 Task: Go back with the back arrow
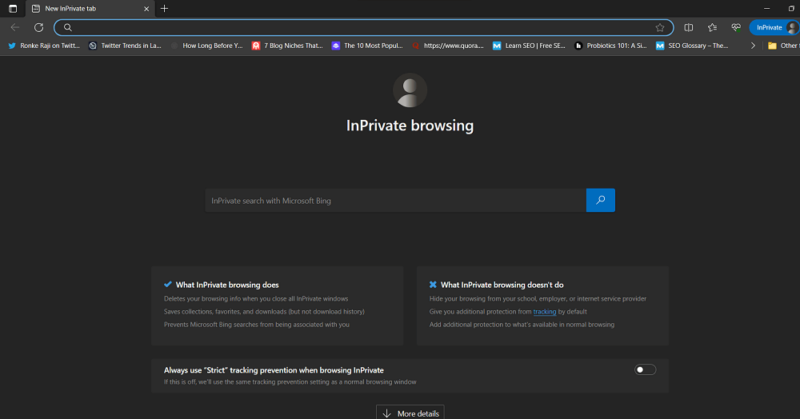[x=15, y=28]
